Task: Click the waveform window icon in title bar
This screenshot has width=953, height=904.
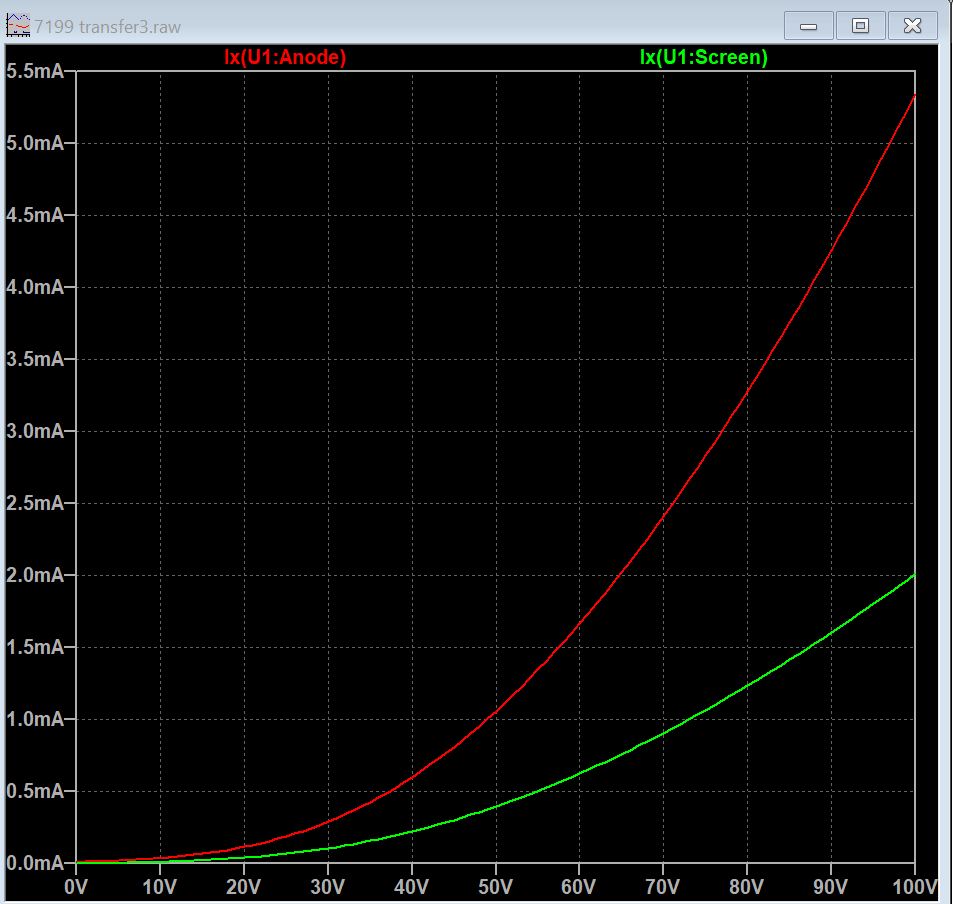Action: [18, 26]
